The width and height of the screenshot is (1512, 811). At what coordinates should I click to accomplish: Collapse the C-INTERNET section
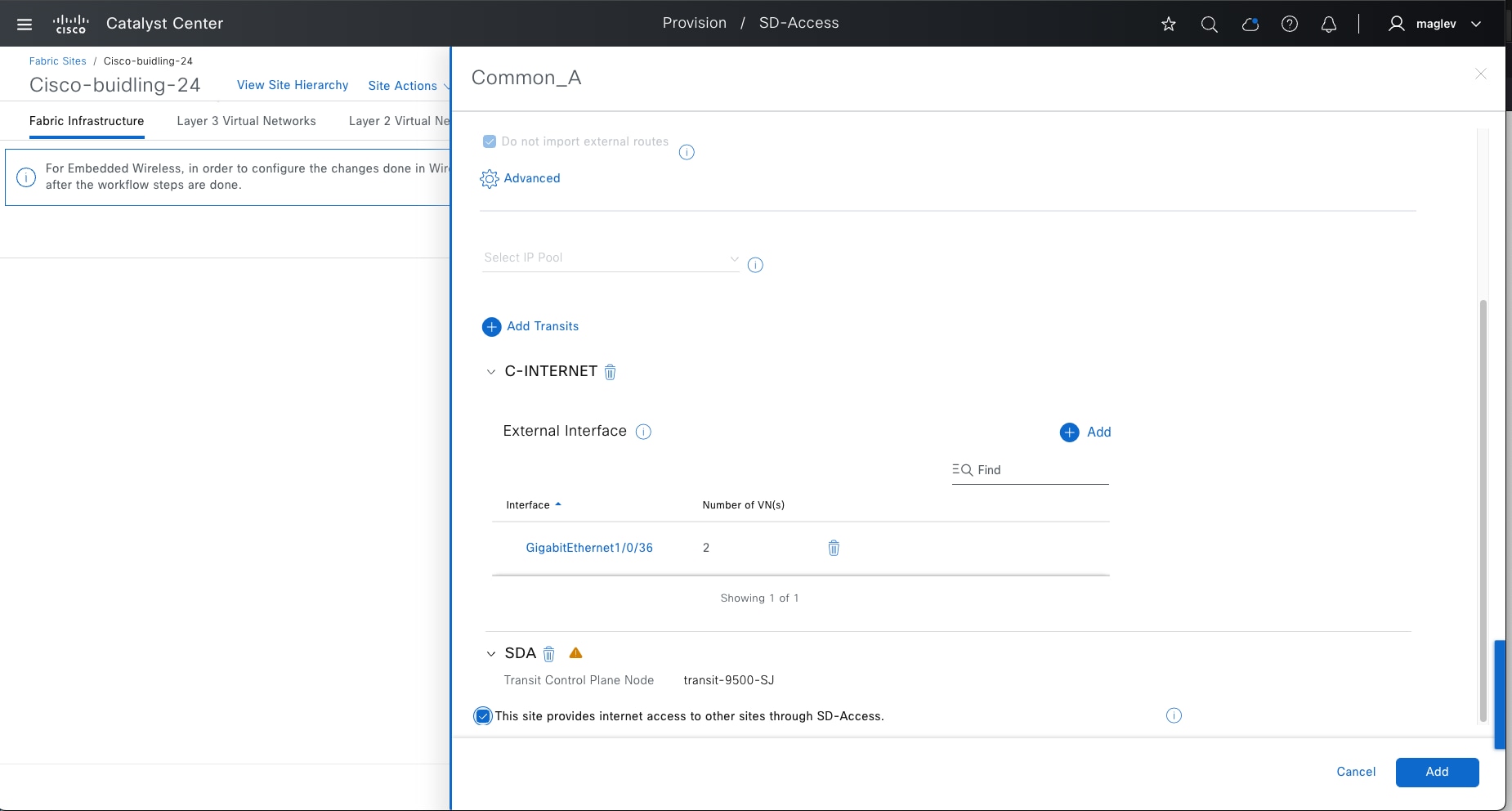click(x=491, y=372)
